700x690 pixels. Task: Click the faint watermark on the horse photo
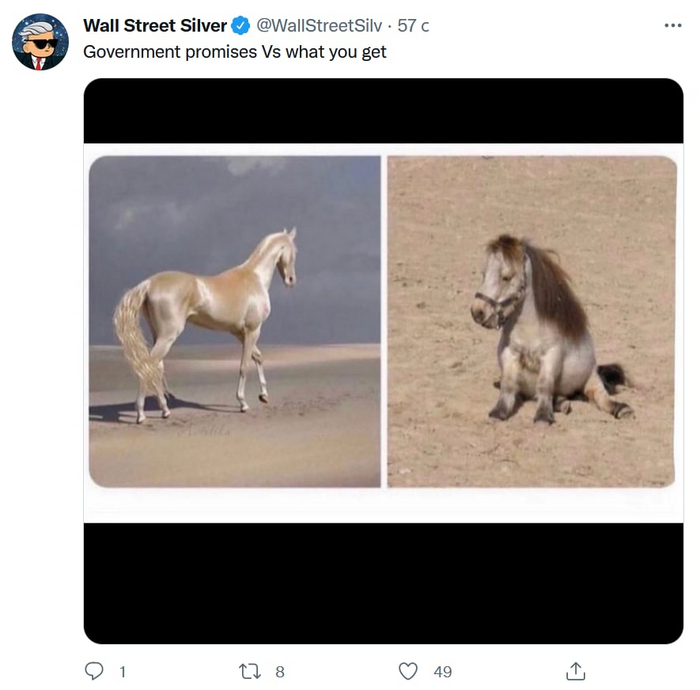tap(206, 432)
